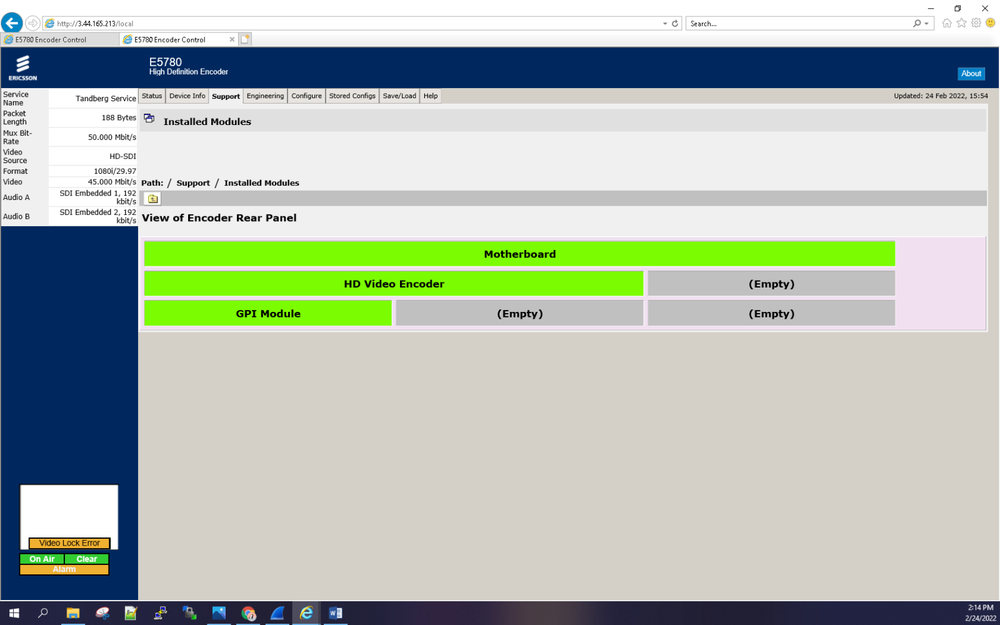Click the Installed Modules header icon

[149, 119]
